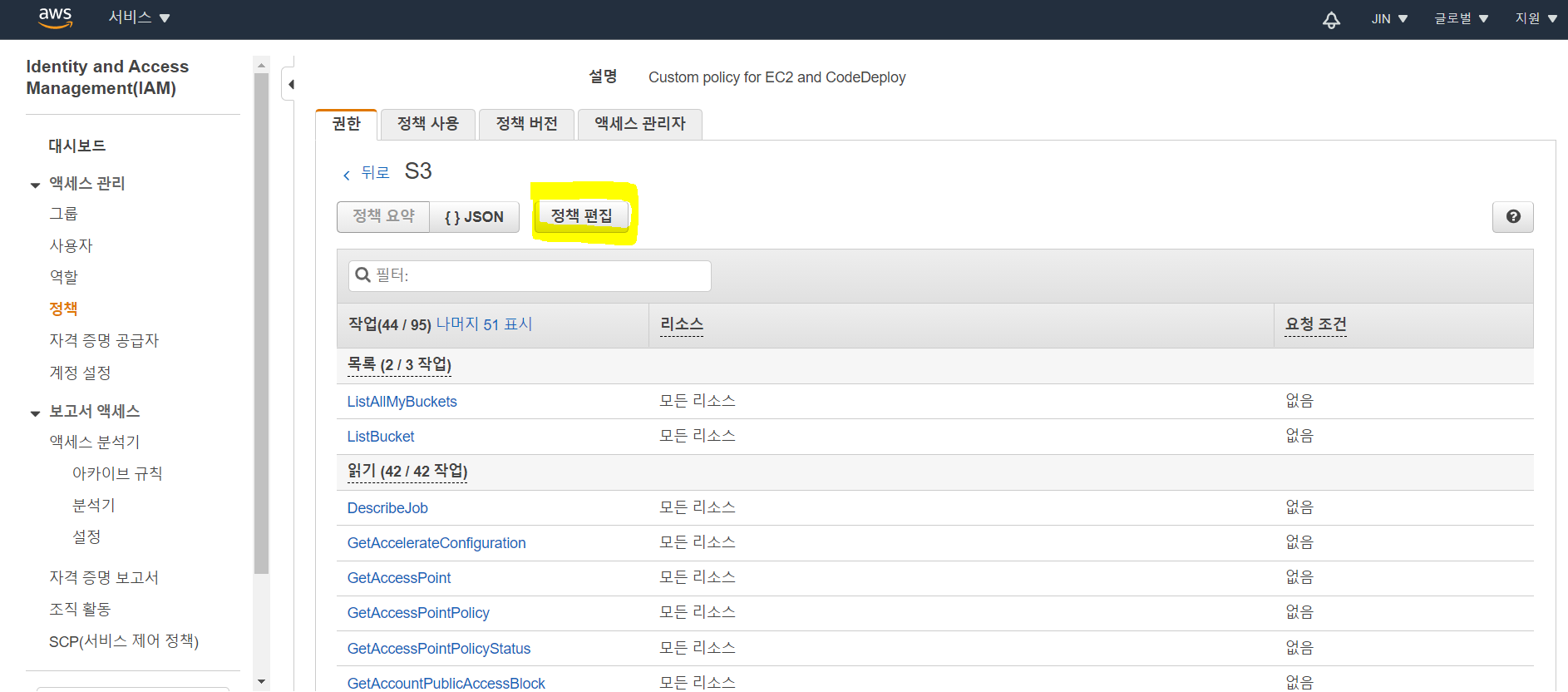1568x692 pixels.
Task: Collapse the 보고서 액세스 section
Action: [x=35, y=413]
